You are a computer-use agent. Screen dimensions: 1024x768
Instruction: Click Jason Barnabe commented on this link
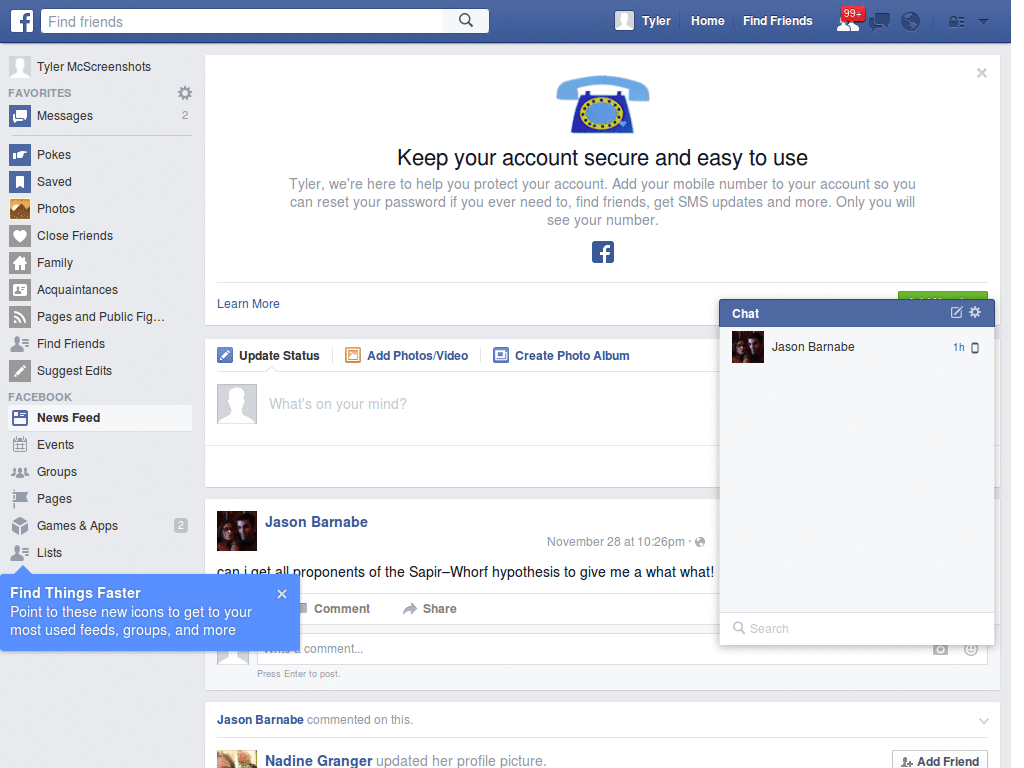[260, 720]
